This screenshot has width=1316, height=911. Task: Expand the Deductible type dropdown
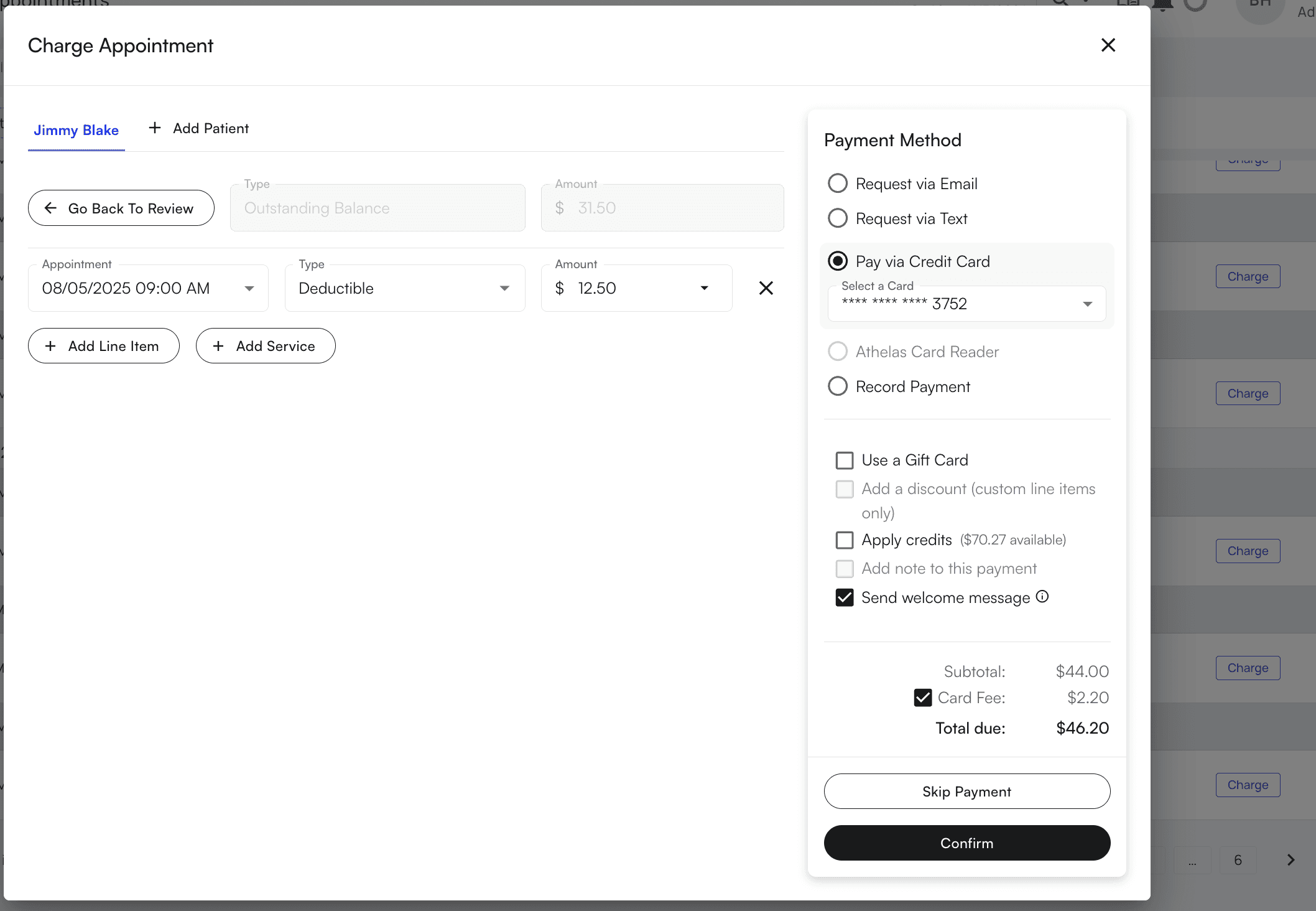(504, 288)
